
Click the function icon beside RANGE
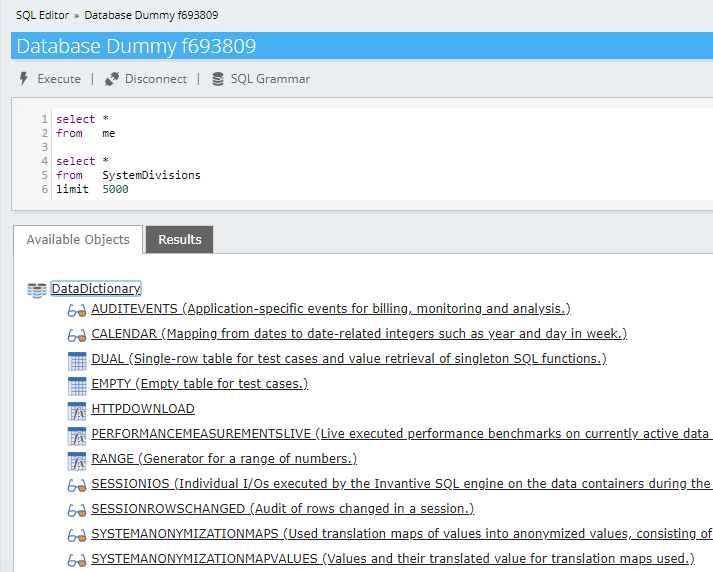(x=77, y=461)
